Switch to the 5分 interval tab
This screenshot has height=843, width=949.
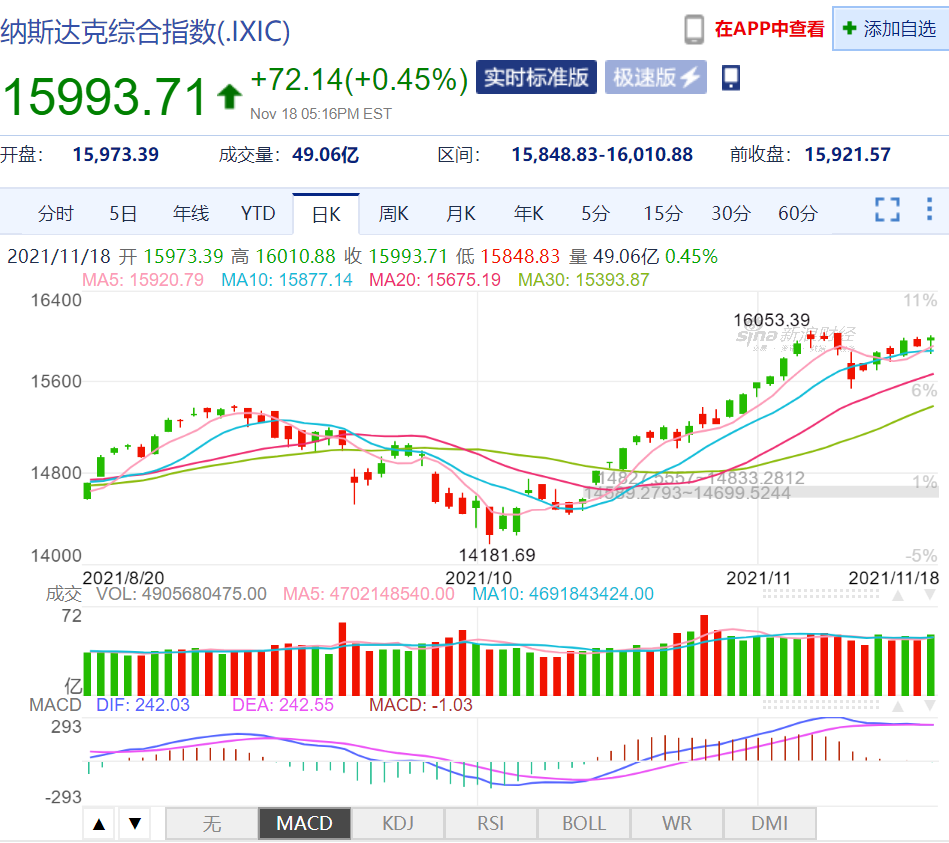click(596, 214)
